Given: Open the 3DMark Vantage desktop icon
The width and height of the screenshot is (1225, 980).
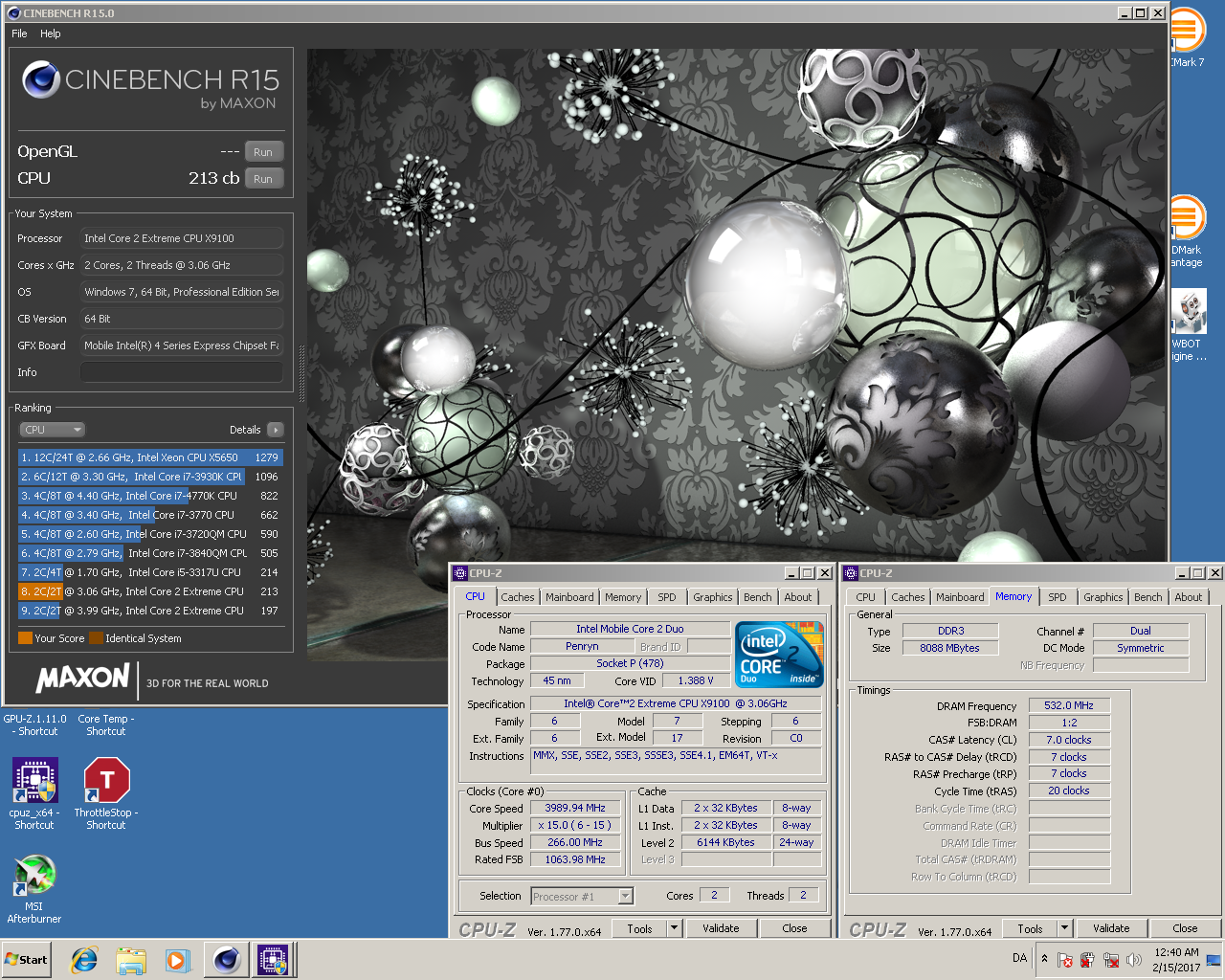Looking at the screenshot, I should [x=1188, y=230].
